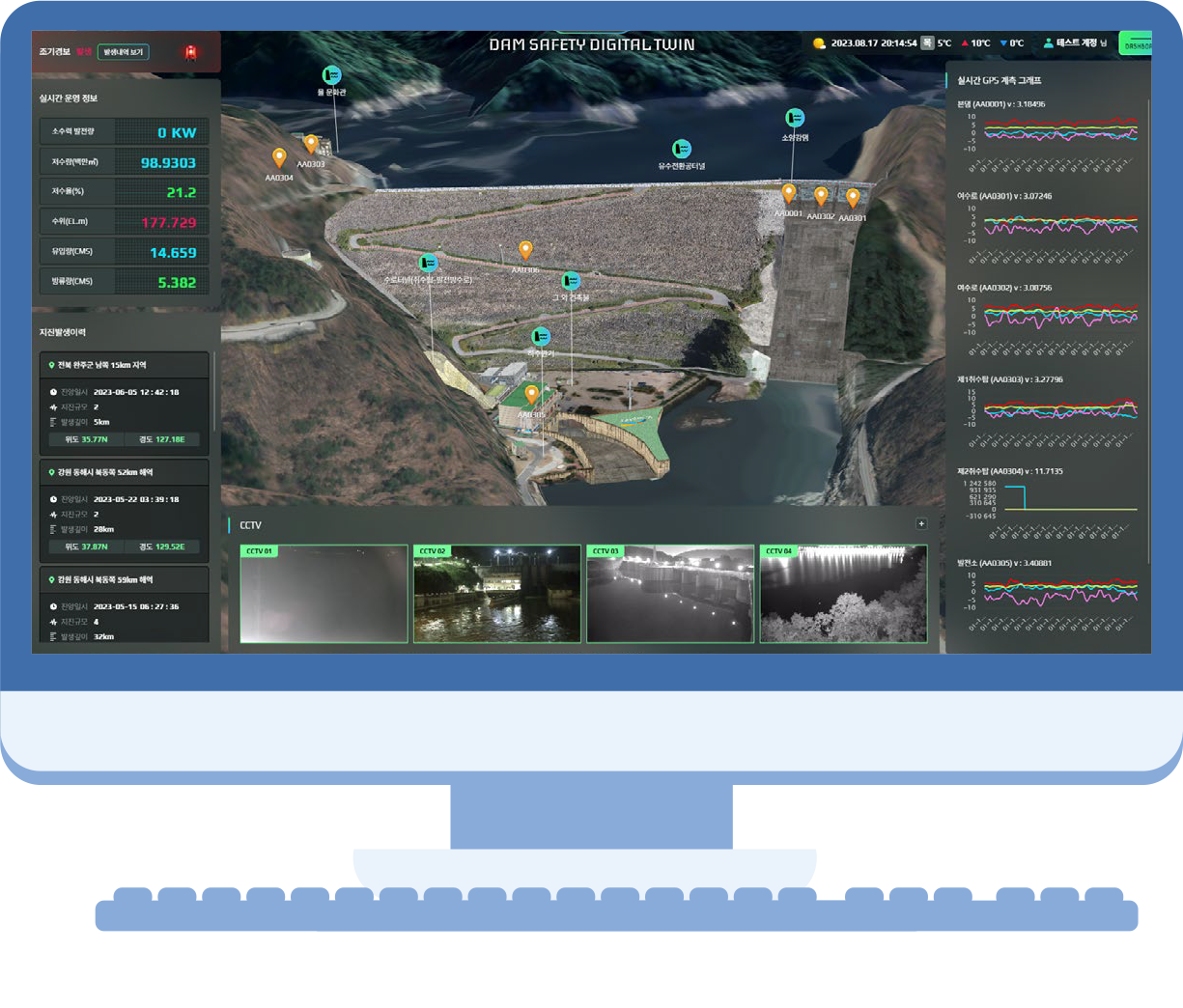Select the 물 문화관 facility marker
Image resolution: width=1183 pixels, height=1008 pixels.
(x=331, y=75)
